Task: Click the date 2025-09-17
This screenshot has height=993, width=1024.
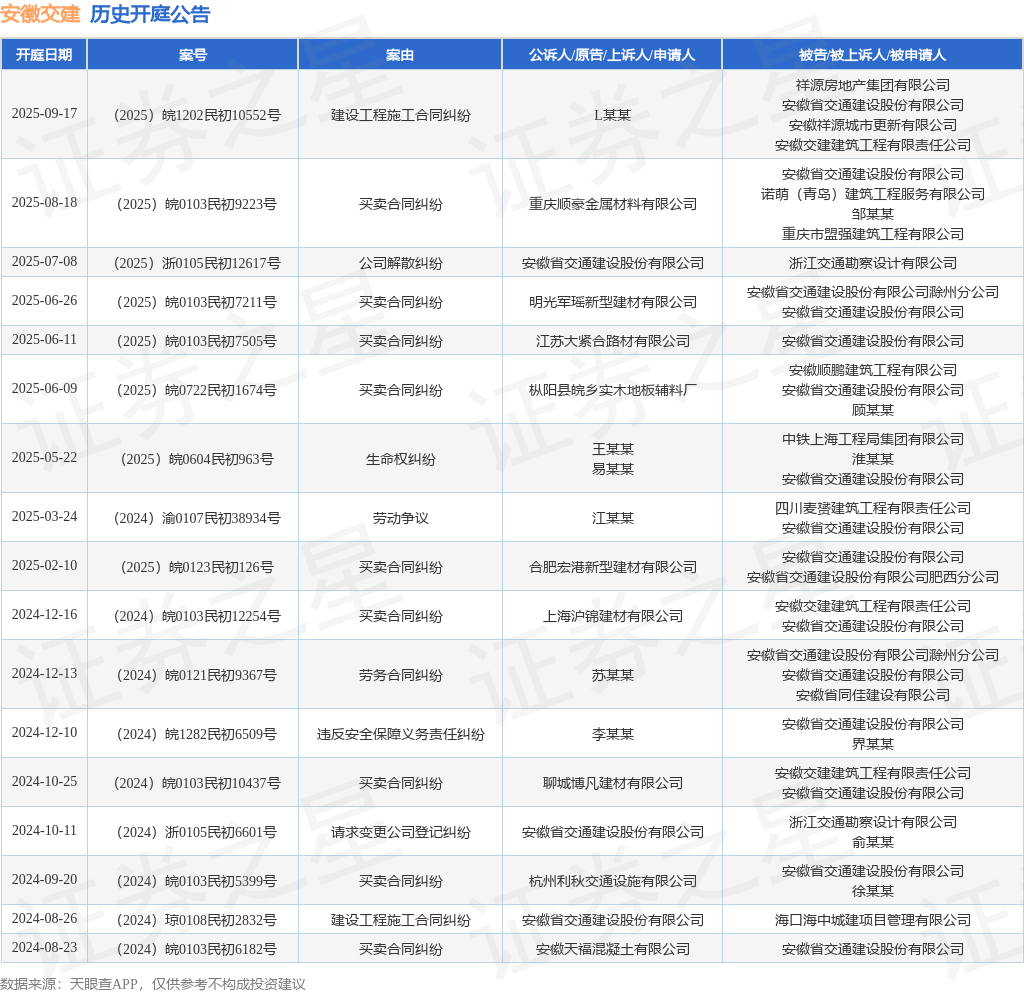Action: click(44, 114)
